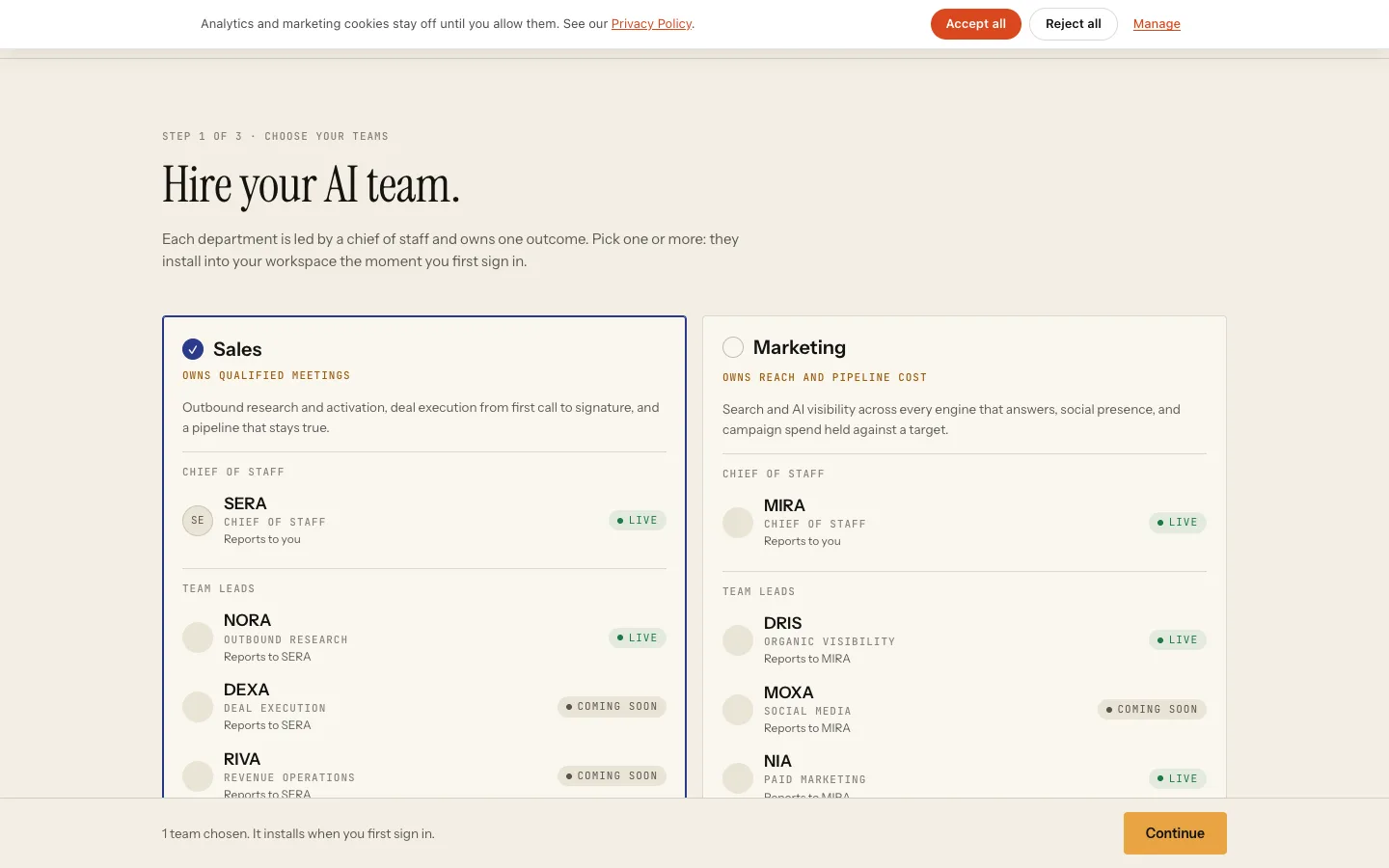Click the name DEXA
The image size is (1389, 868).
click(x=247, y=690)
